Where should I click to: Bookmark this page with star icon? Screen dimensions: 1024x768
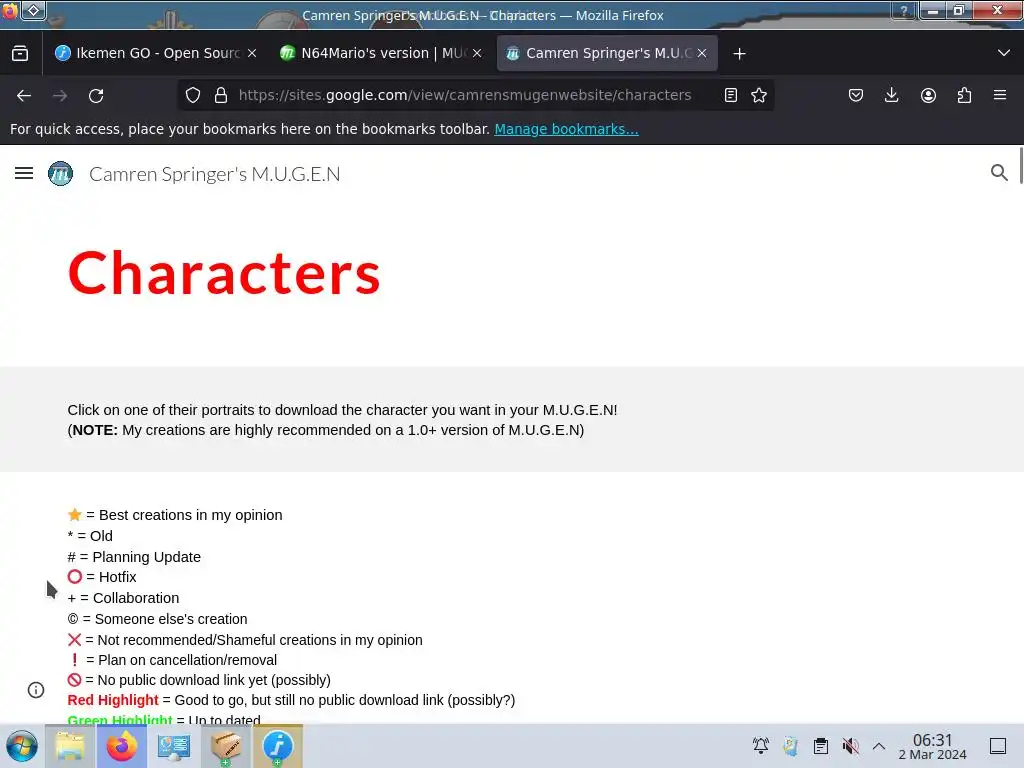pos(759,95)
